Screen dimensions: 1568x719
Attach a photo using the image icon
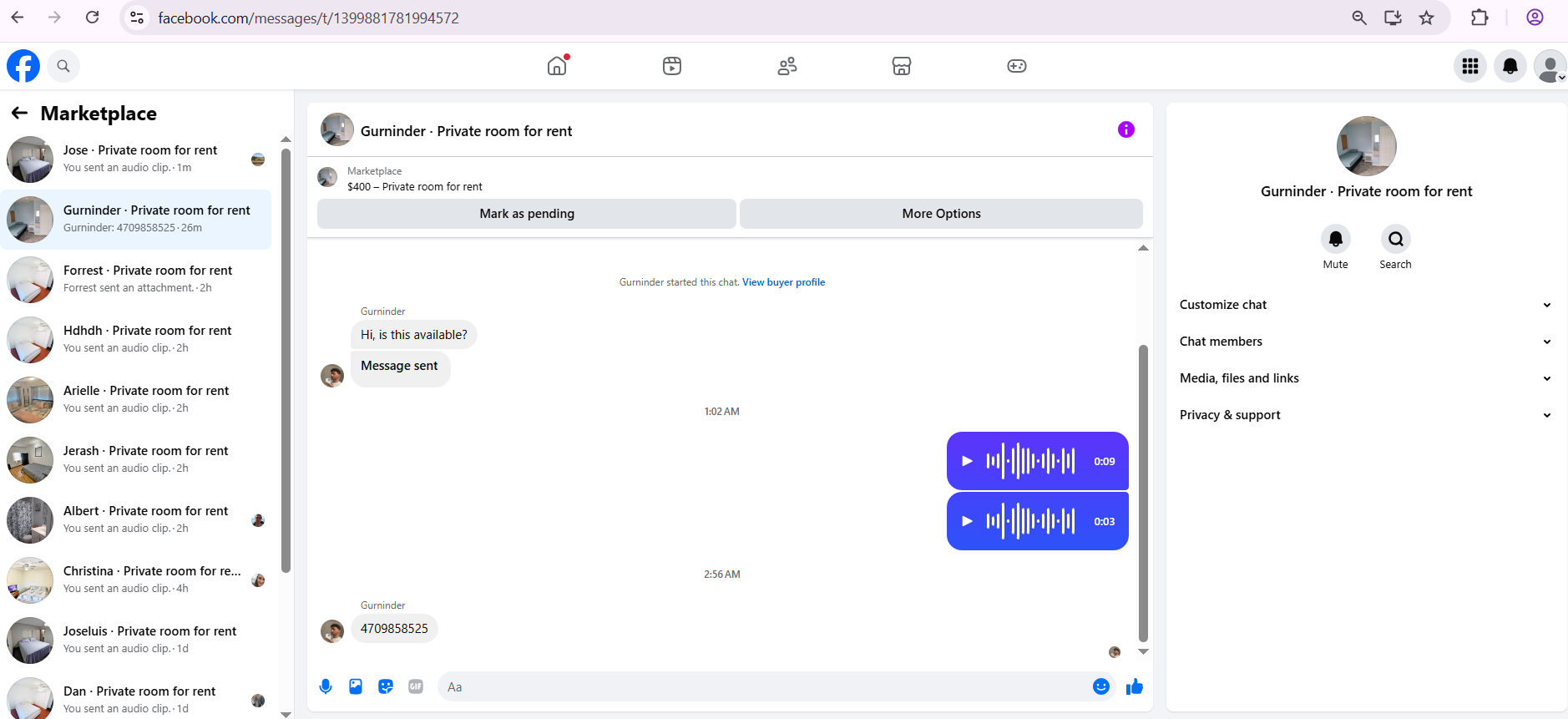click(356, 686)
